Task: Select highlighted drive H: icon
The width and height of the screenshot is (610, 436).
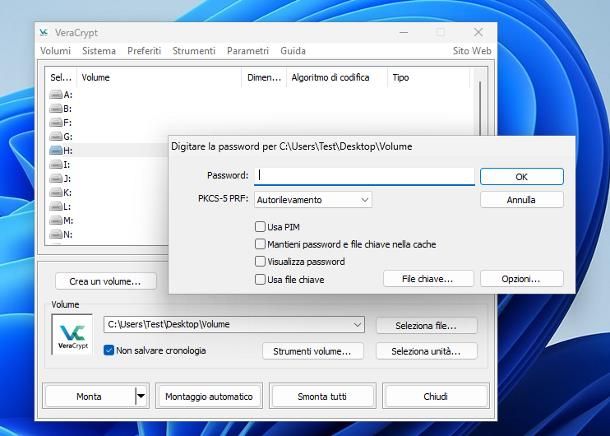Action: 56,151
